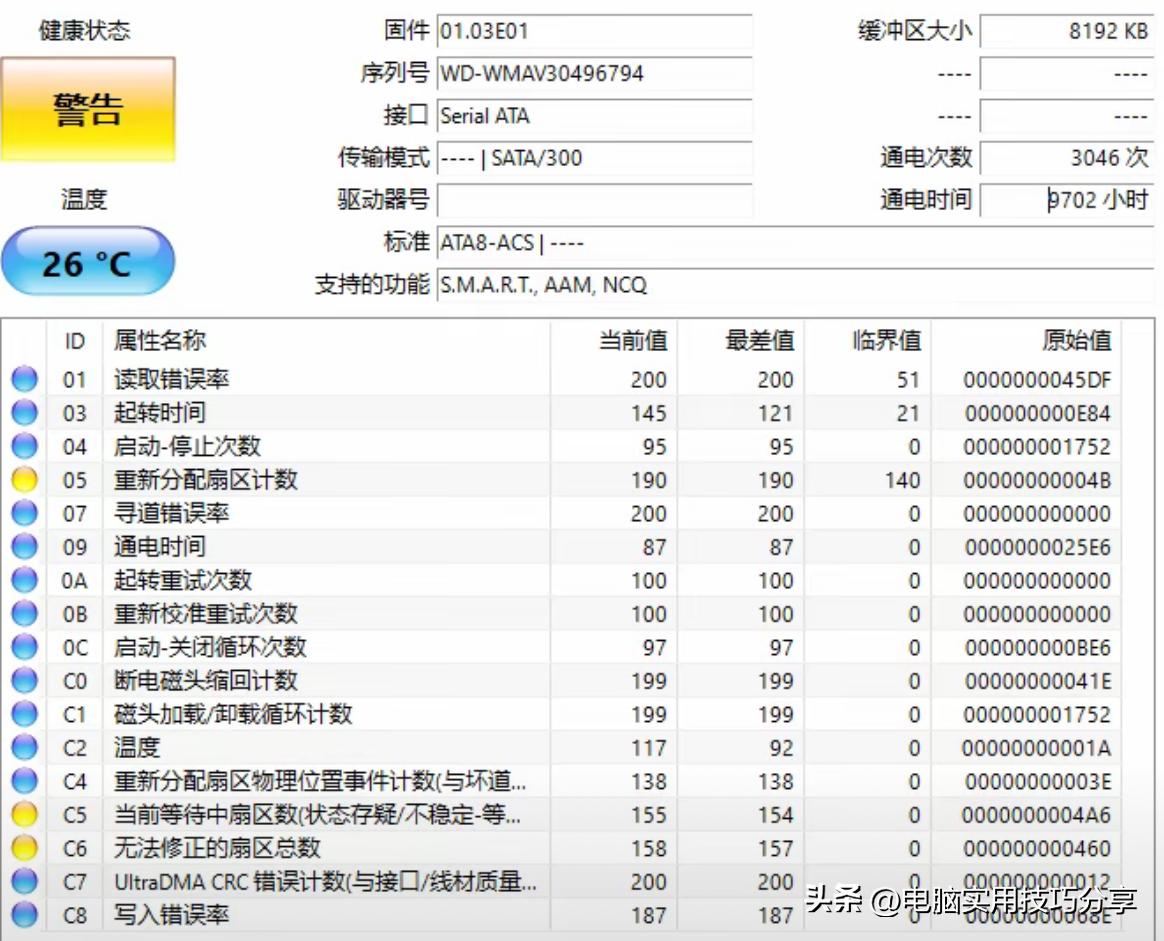Click the 属性名称 column header
Screen dimensions: 1164x941
tap(160, 340)
